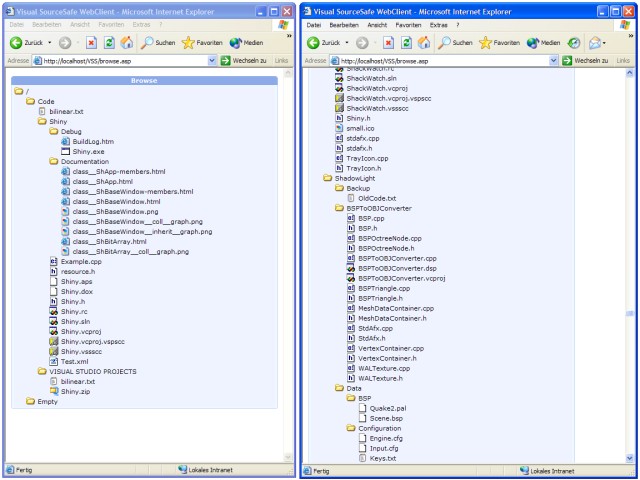The height and width of the screenshot is (480, 640).
Task: Click the Test.xml file icon
Action: [x=53, y=361]
